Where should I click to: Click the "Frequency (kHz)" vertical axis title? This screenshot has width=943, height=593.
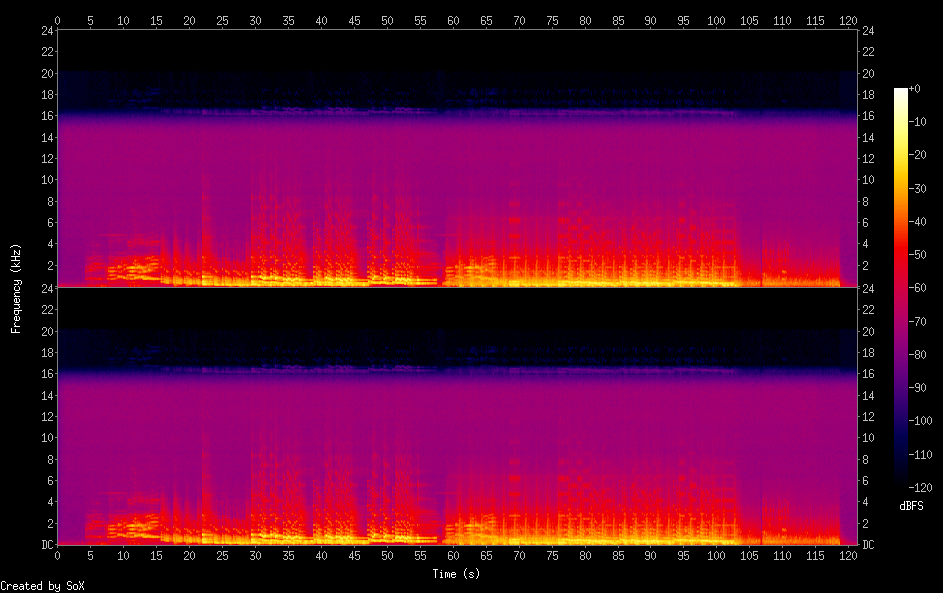16,289
